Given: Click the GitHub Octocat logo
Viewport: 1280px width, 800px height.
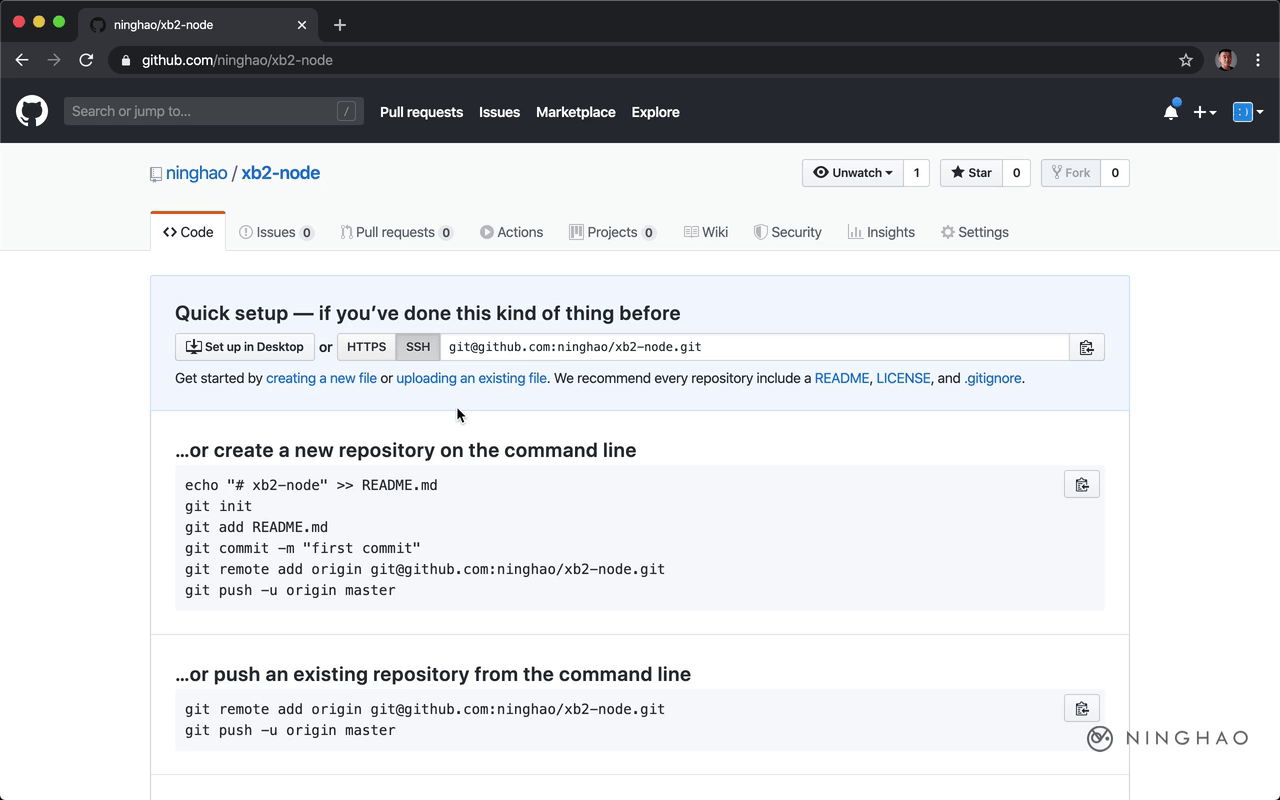Looking at the screenshot, I should (x=32, y=111).
